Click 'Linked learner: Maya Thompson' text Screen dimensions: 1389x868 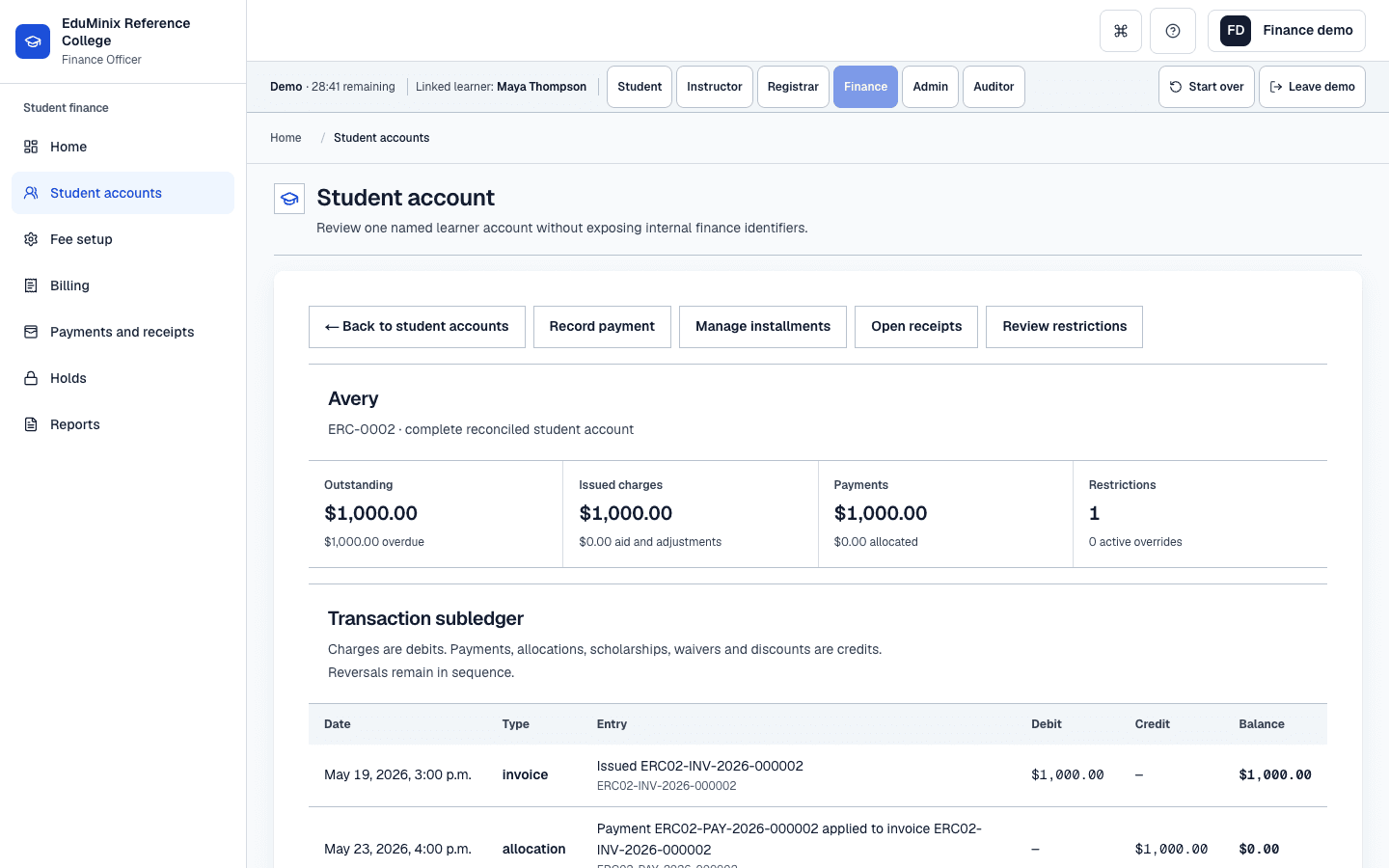click(501, 87)
